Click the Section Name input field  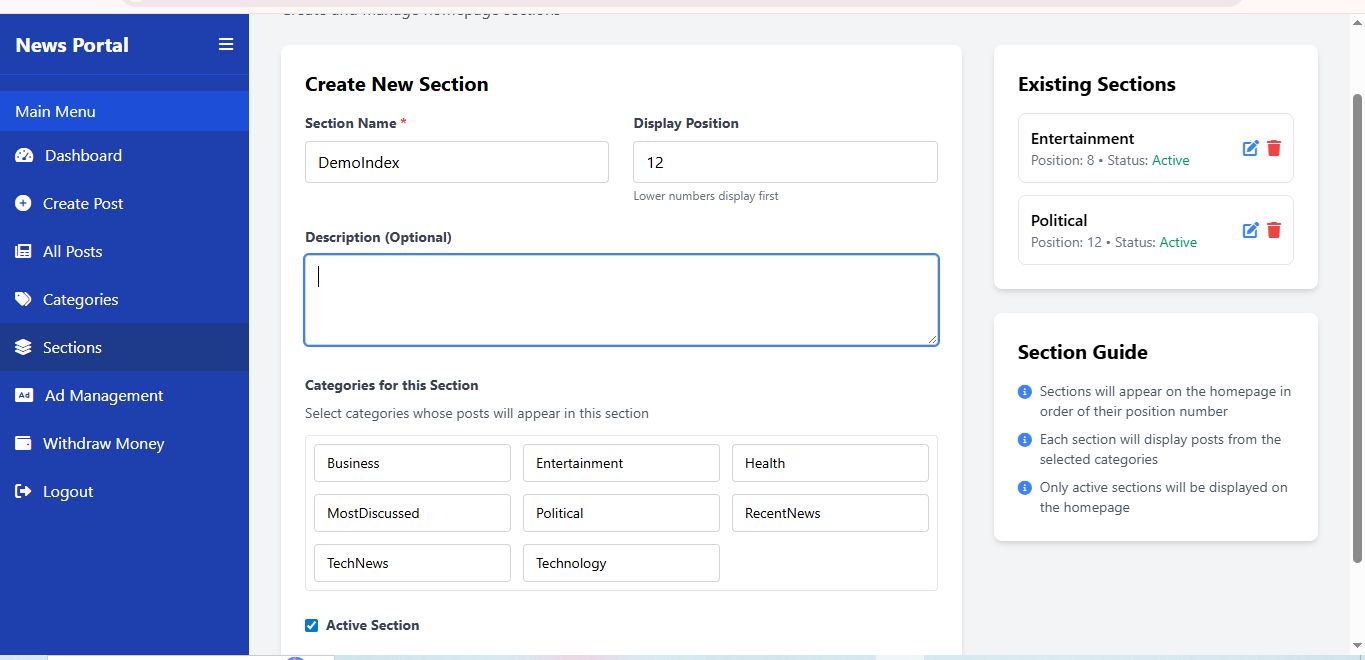[x=456, y=162]
